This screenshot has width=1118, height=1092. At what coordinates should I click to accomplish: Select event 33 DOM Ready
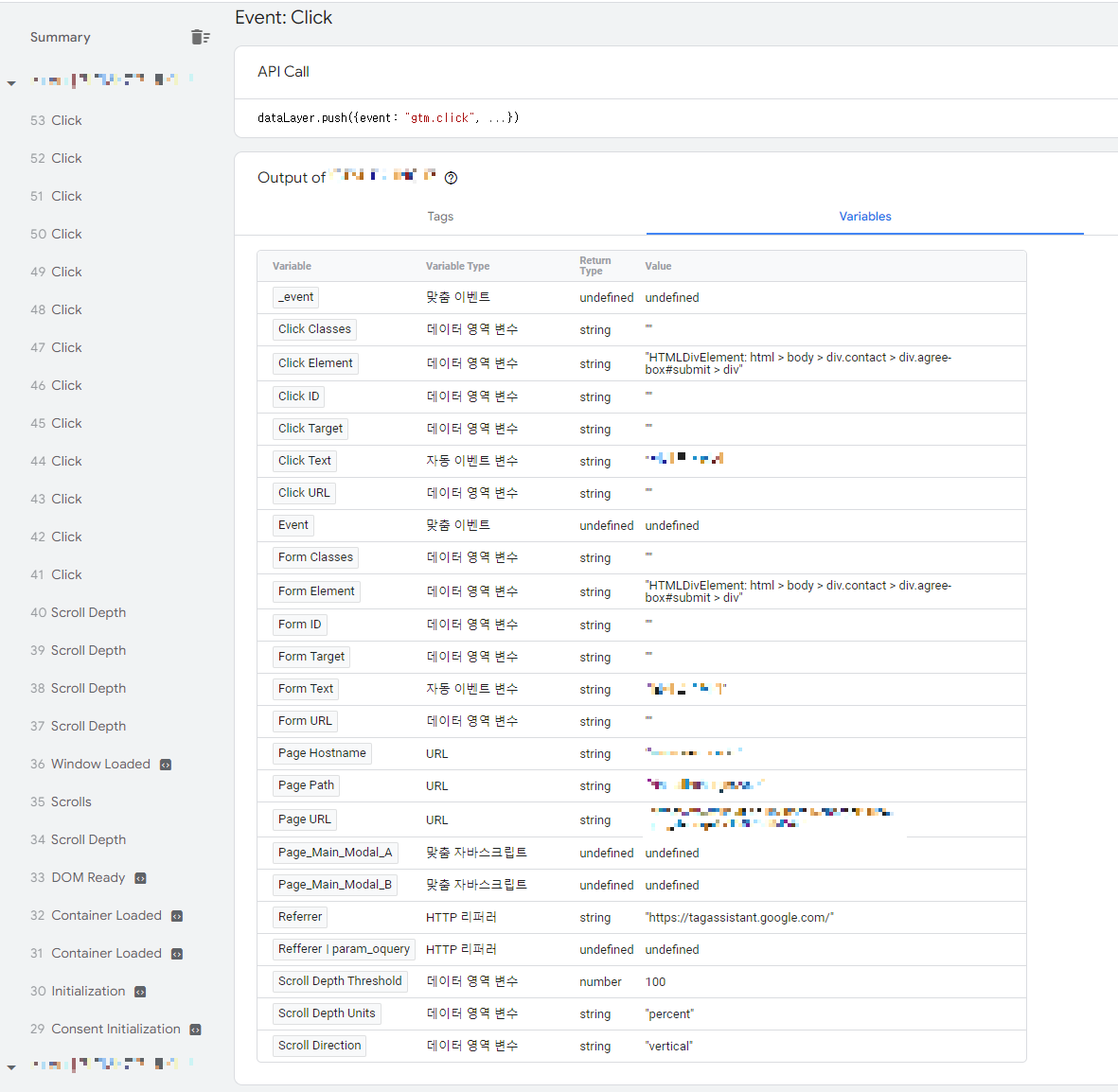(78, 877)
